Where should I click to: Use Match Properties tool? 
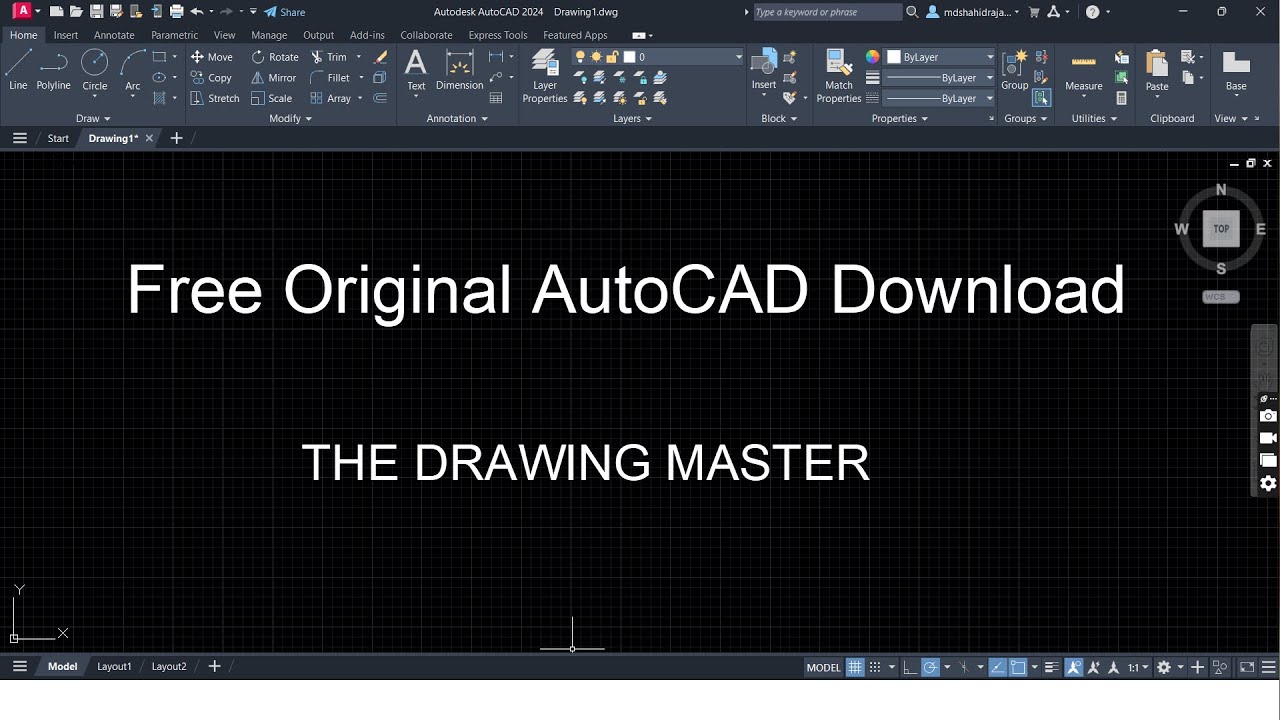pyautogui.click(x=839, y=77)
